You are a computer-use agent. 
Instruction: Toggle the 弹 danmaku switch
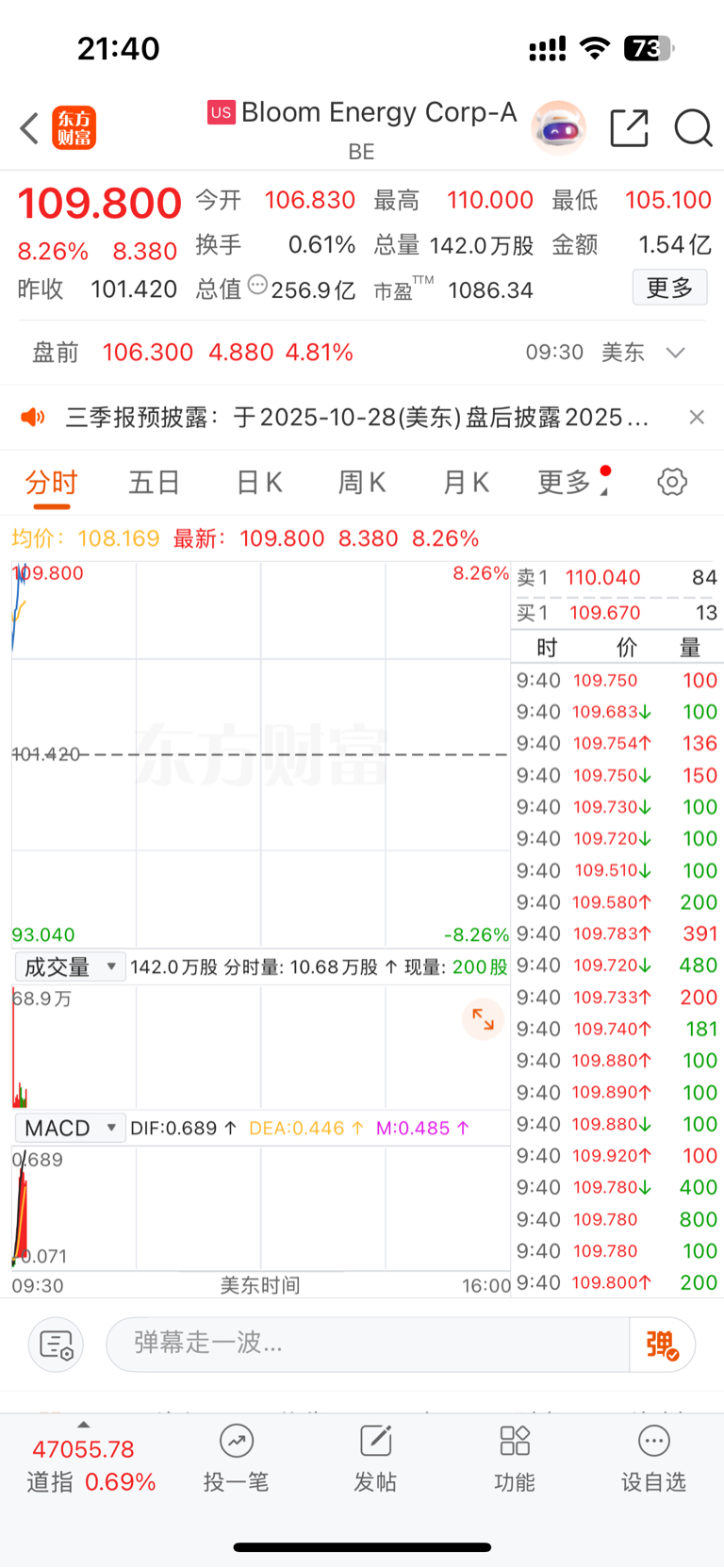[663, 1345]
